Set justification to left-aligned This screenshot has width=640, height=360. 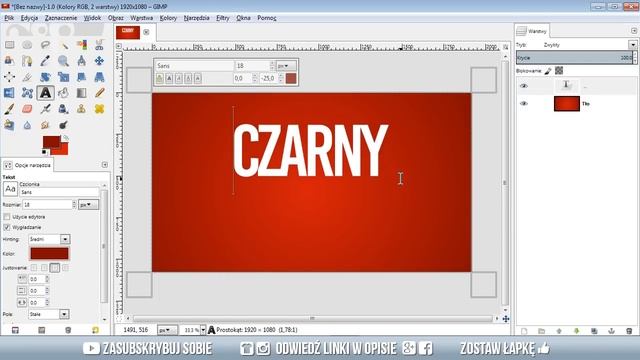coord(33,268)
